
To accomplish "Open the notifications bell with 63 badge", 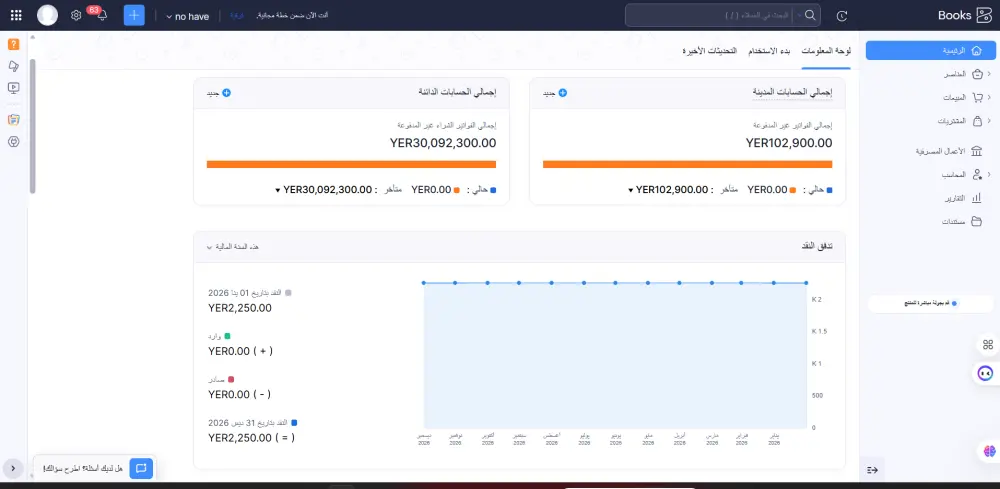I will click(101, 15).
